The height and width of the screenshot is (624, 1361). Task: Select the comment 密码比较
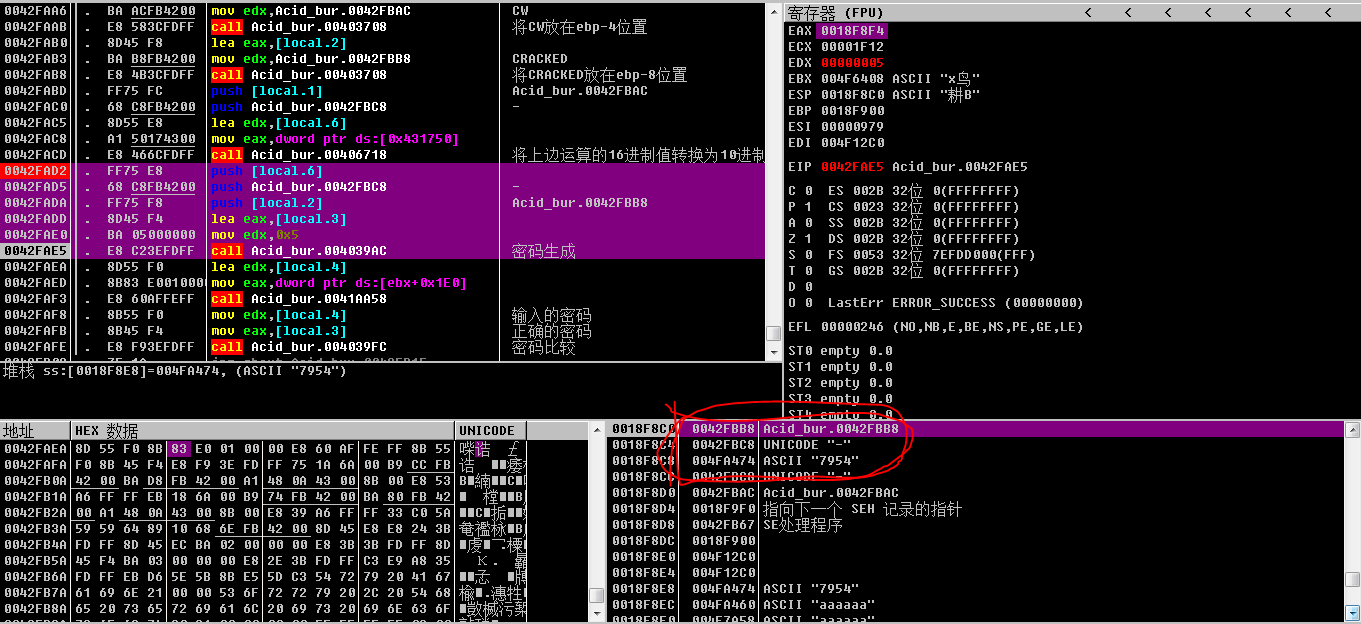click(543, 347)
